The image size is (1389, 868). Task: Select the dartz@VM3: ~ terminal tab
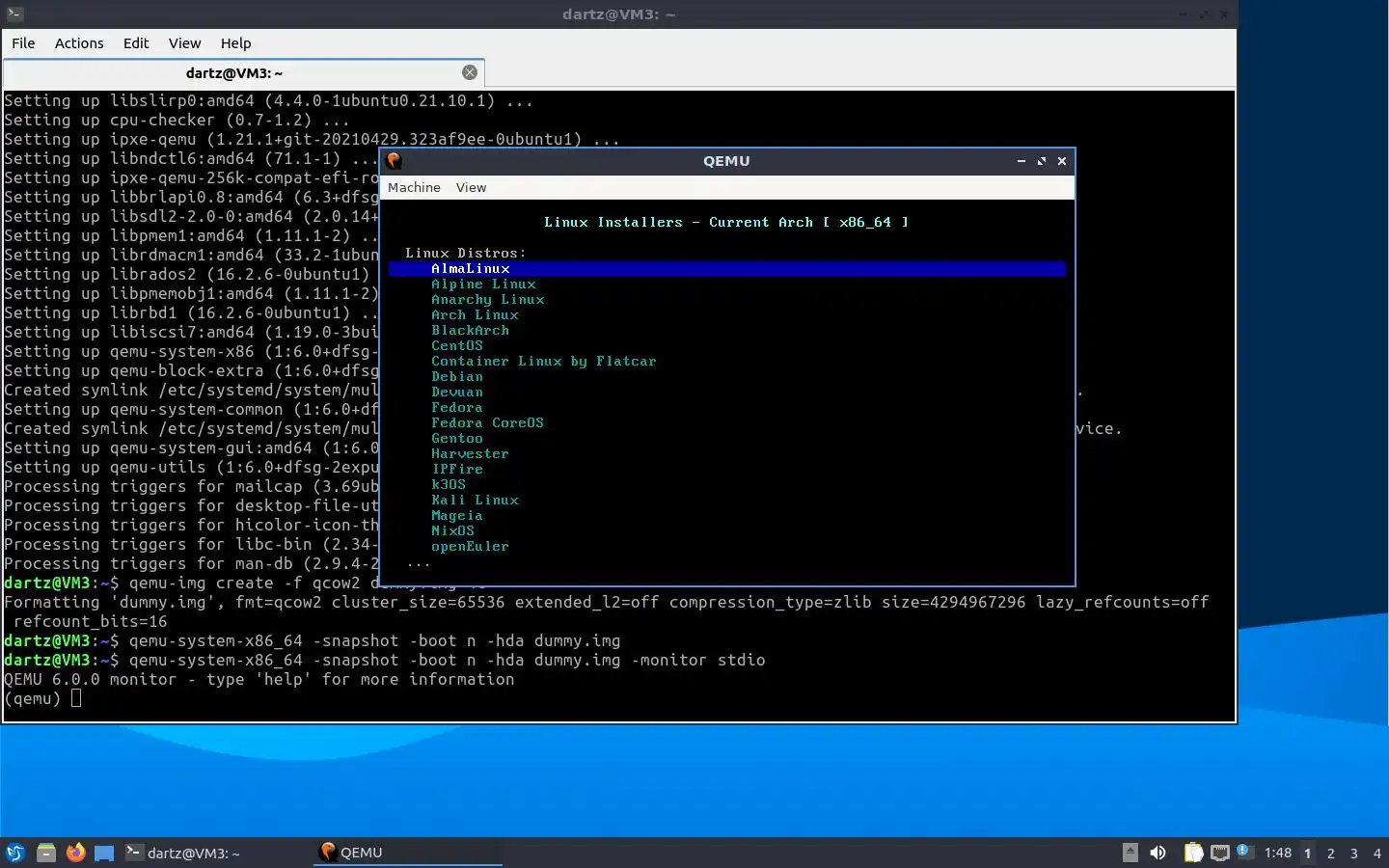(x=234, y=73)
